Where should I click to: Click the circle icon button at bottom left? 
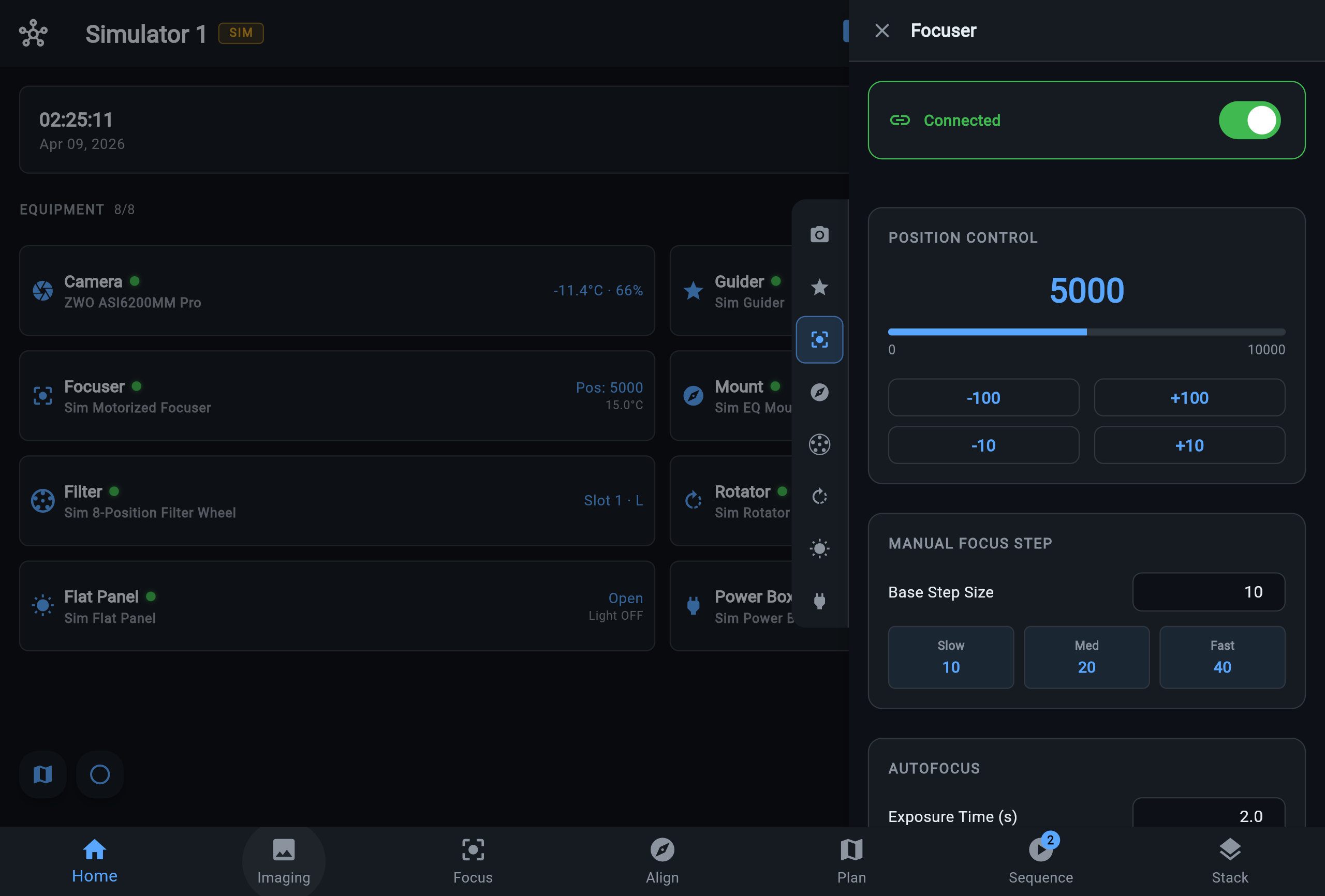[x=100, y=774]
